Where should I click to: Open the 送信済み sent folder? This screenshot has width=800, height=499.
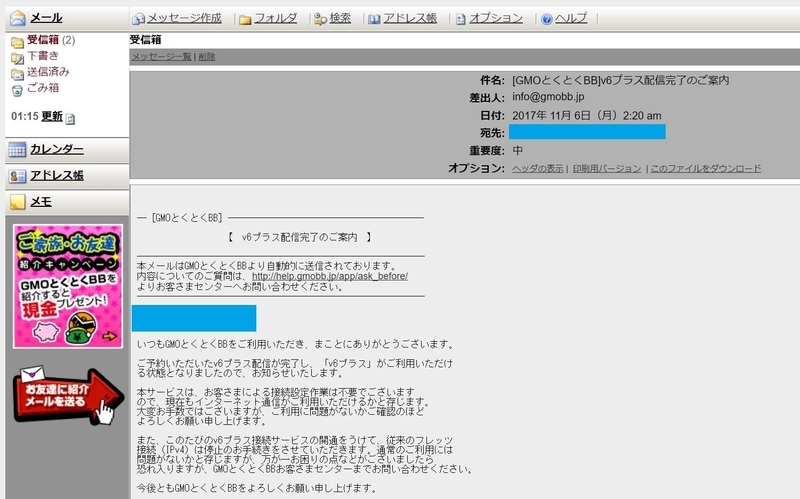(48, 71)
